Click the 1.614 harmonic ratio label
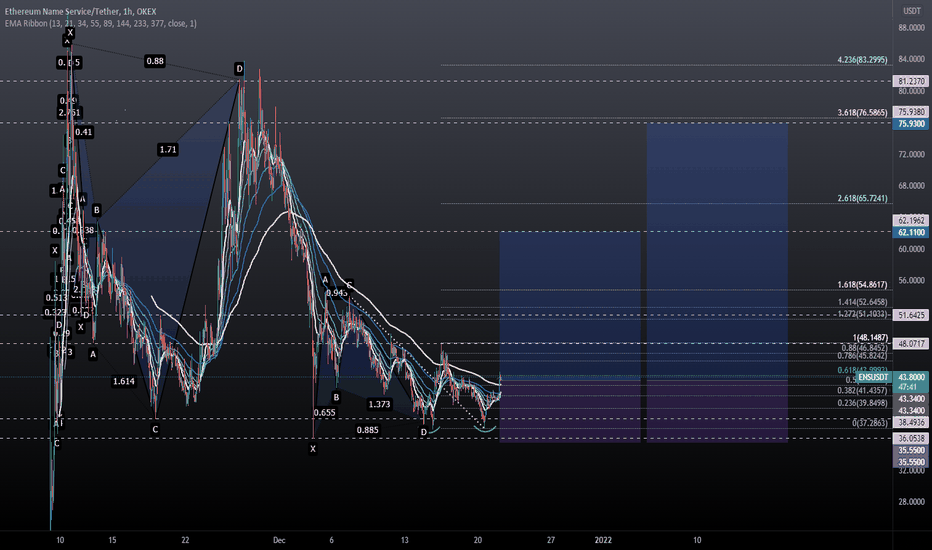Viewport: 932px width, 550px height. (x=124, y=381)
